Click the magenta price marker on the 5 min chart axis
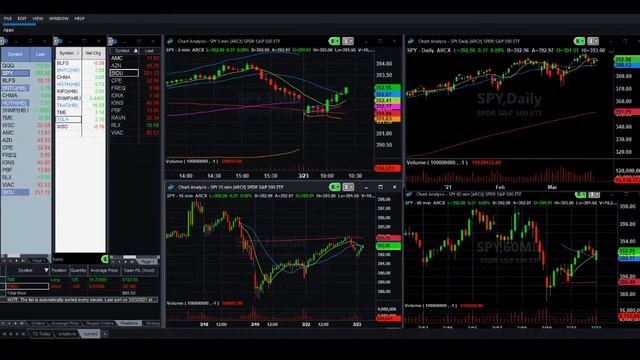 pos(387,107)
